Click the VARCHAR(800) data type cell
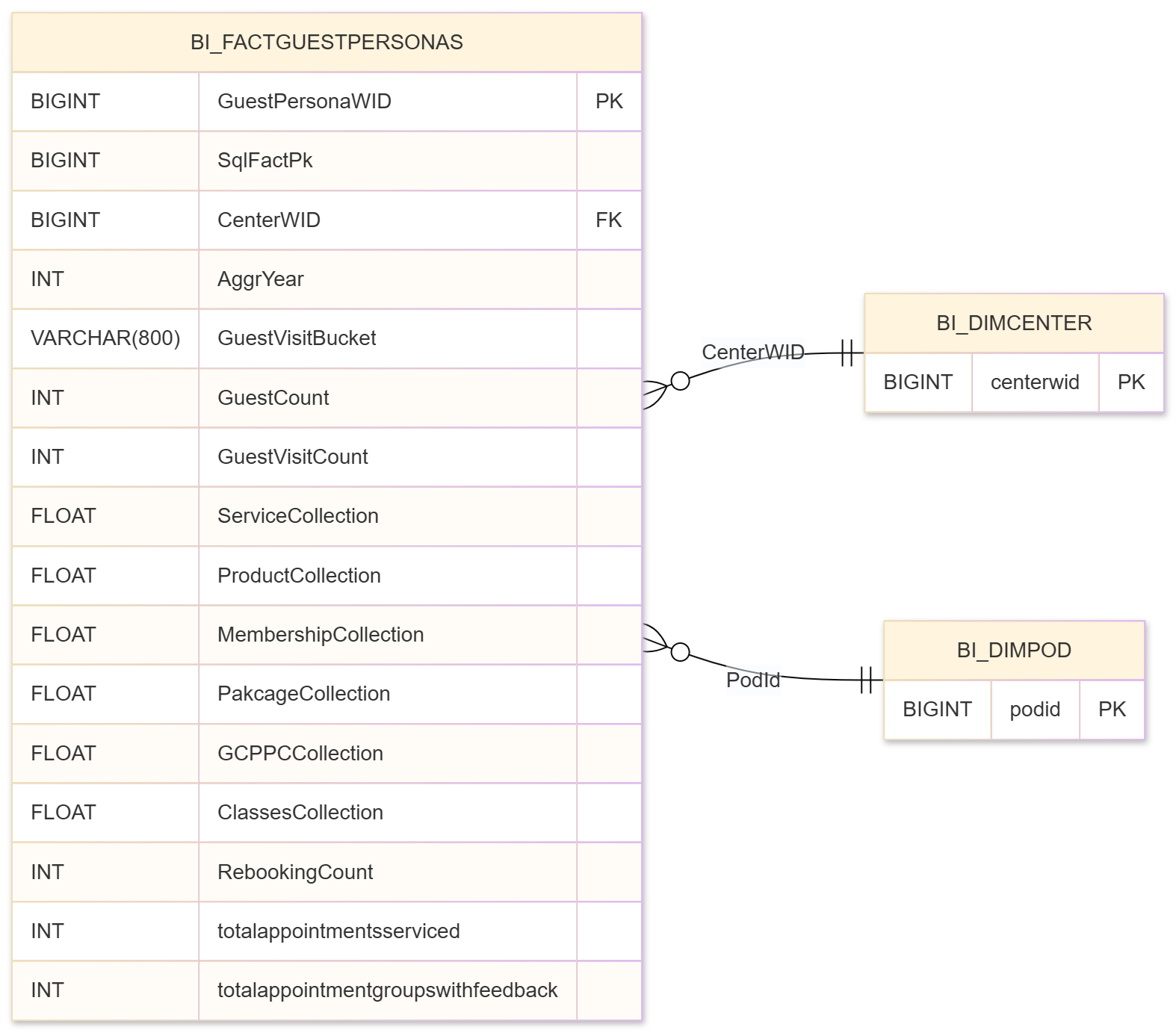The height and width of the screenshot is (1033, 1176). point(105,338)
